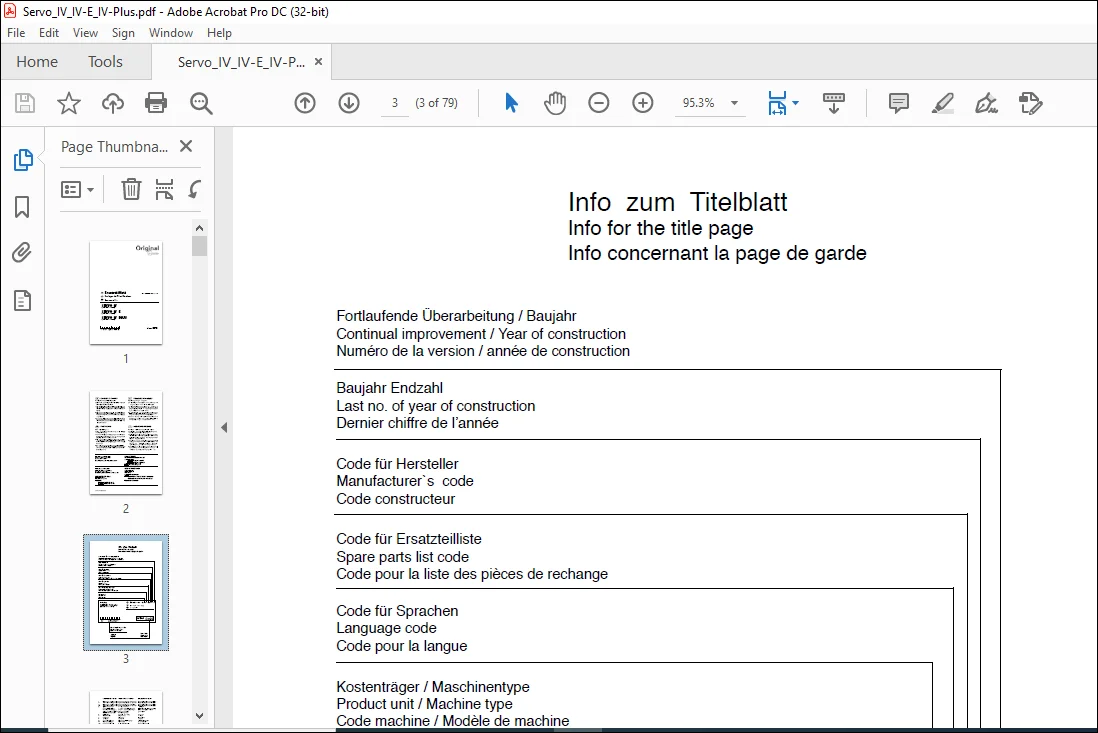Expand the fit page width options

pos(795,103)
